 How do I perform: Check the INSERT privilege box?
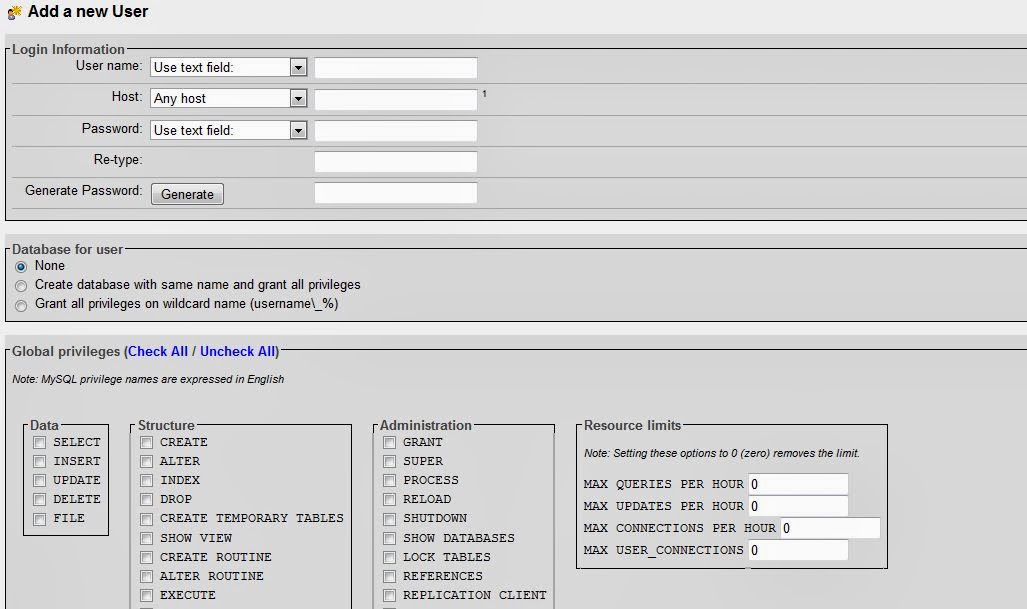point(39,461)
